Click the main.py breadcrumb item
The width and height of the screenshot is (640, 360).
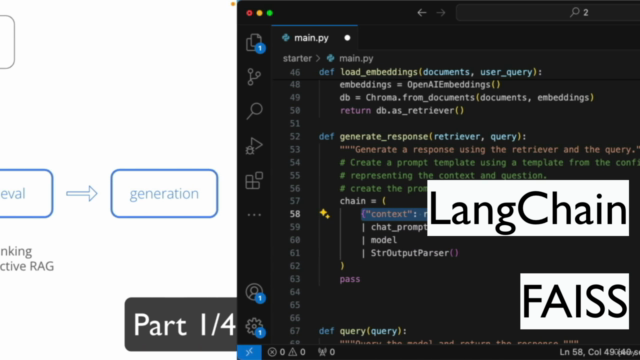pos(350,58)
